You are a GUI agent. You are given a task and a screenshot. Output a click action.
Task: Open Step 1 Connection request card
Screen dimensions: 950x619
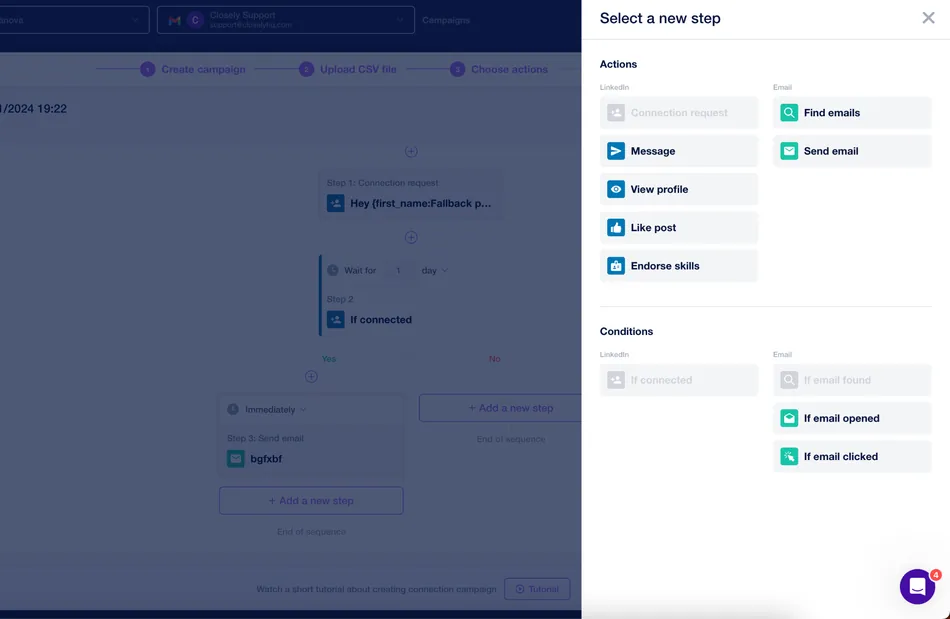[410, 194]
